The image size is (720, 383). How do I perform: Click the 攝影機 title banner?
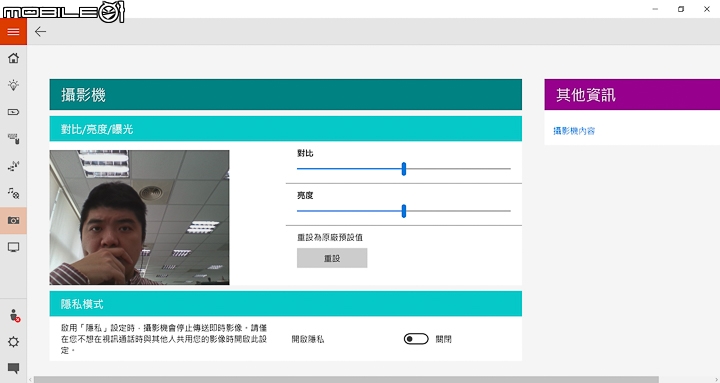[x=286, y=95]
